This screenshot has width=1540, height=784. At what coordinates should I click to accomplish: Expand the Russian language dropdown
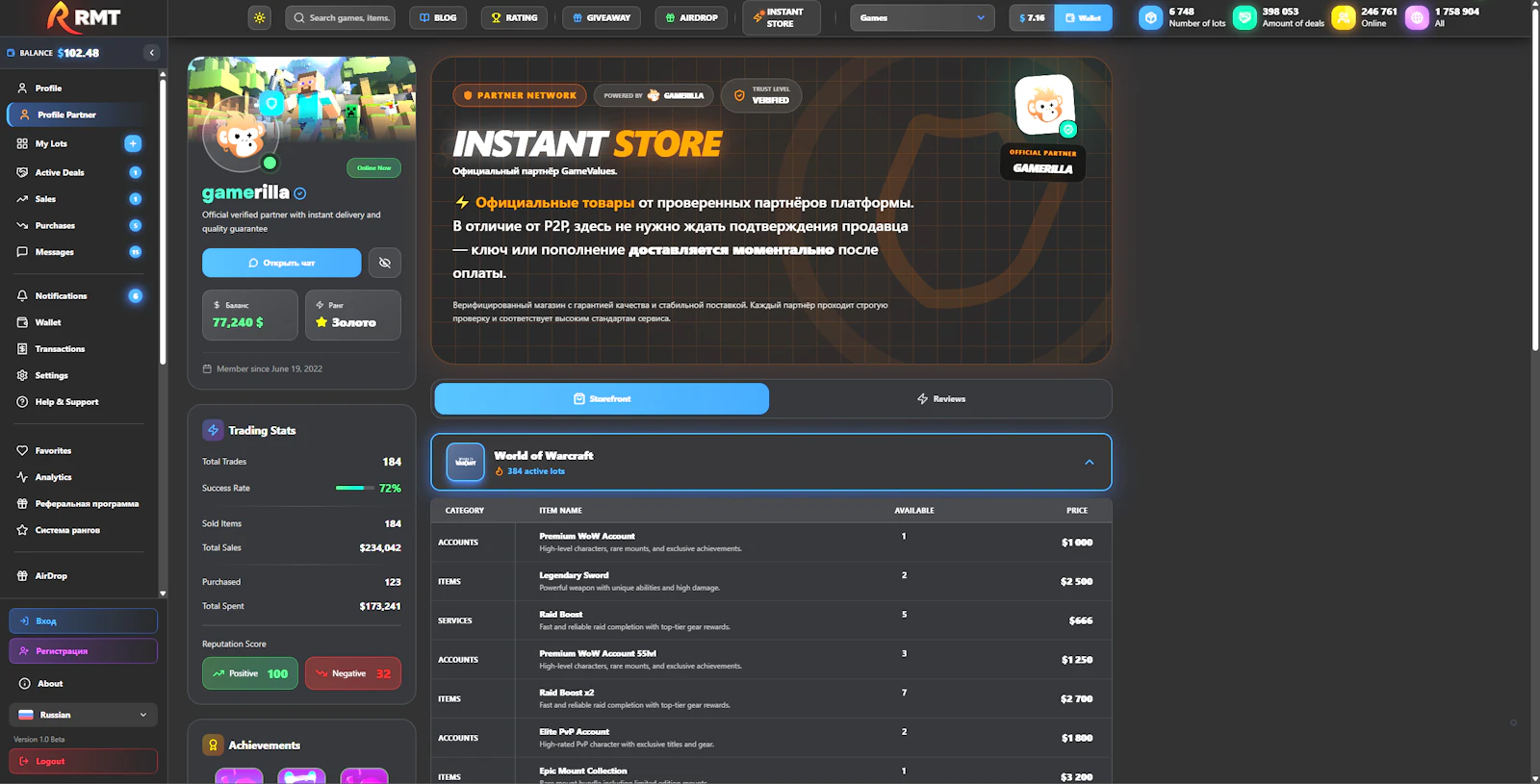point(84,715)
